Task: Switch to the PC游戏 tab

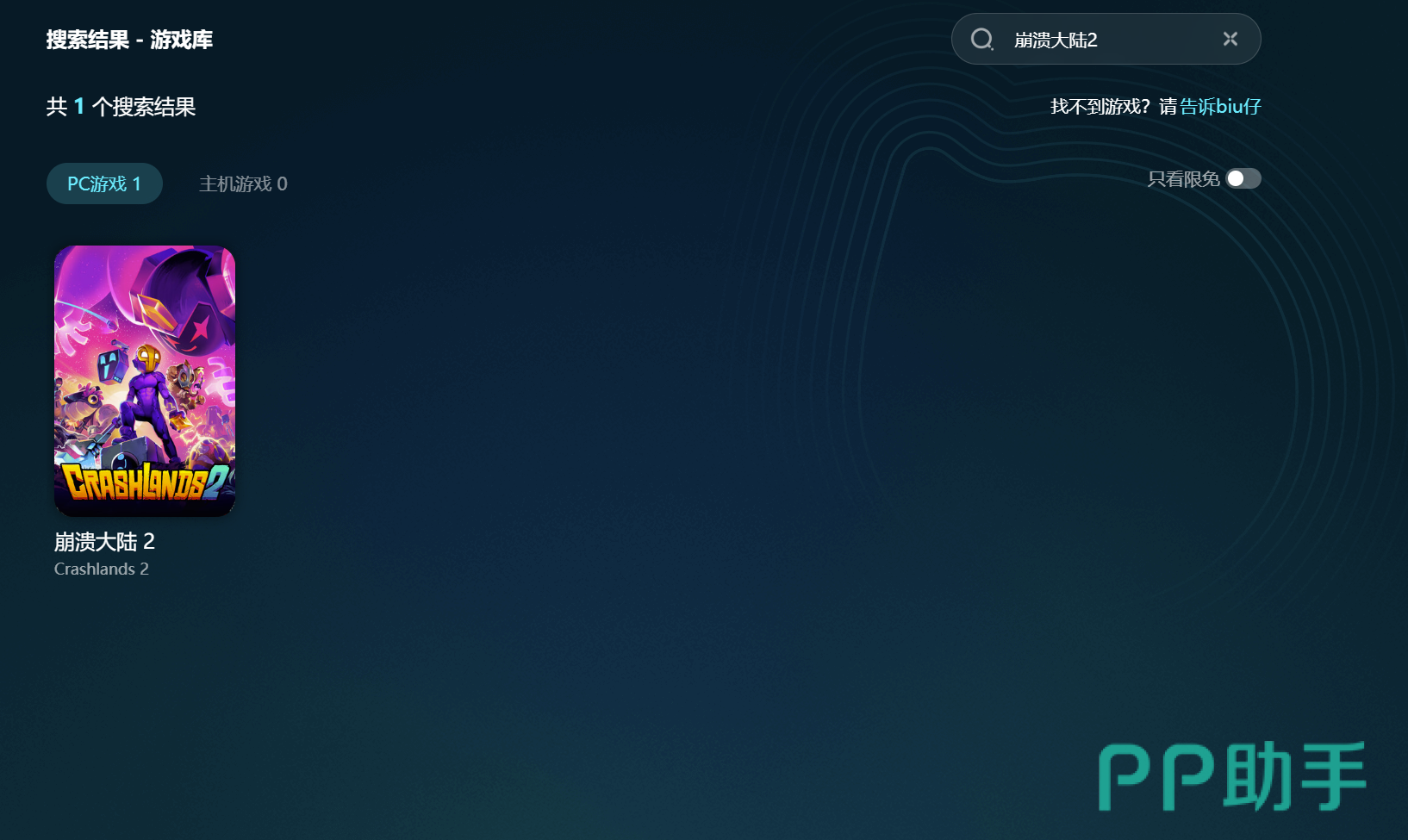Action: [x=104, y=184]
